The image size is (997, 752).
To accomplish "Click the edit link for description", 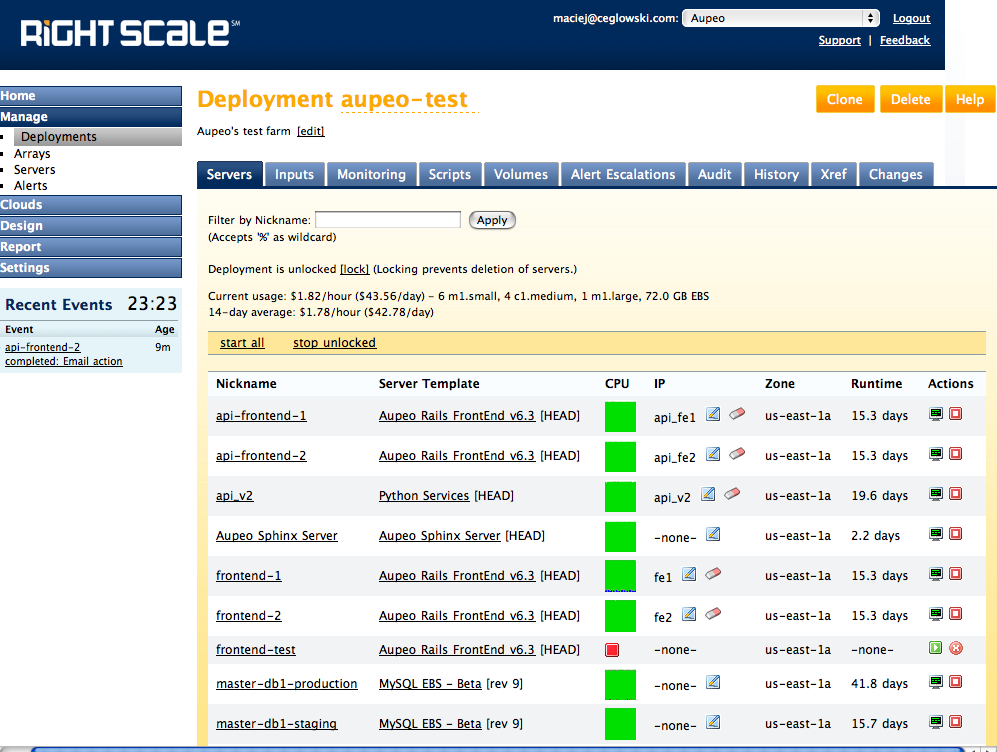I will point(310,131).
